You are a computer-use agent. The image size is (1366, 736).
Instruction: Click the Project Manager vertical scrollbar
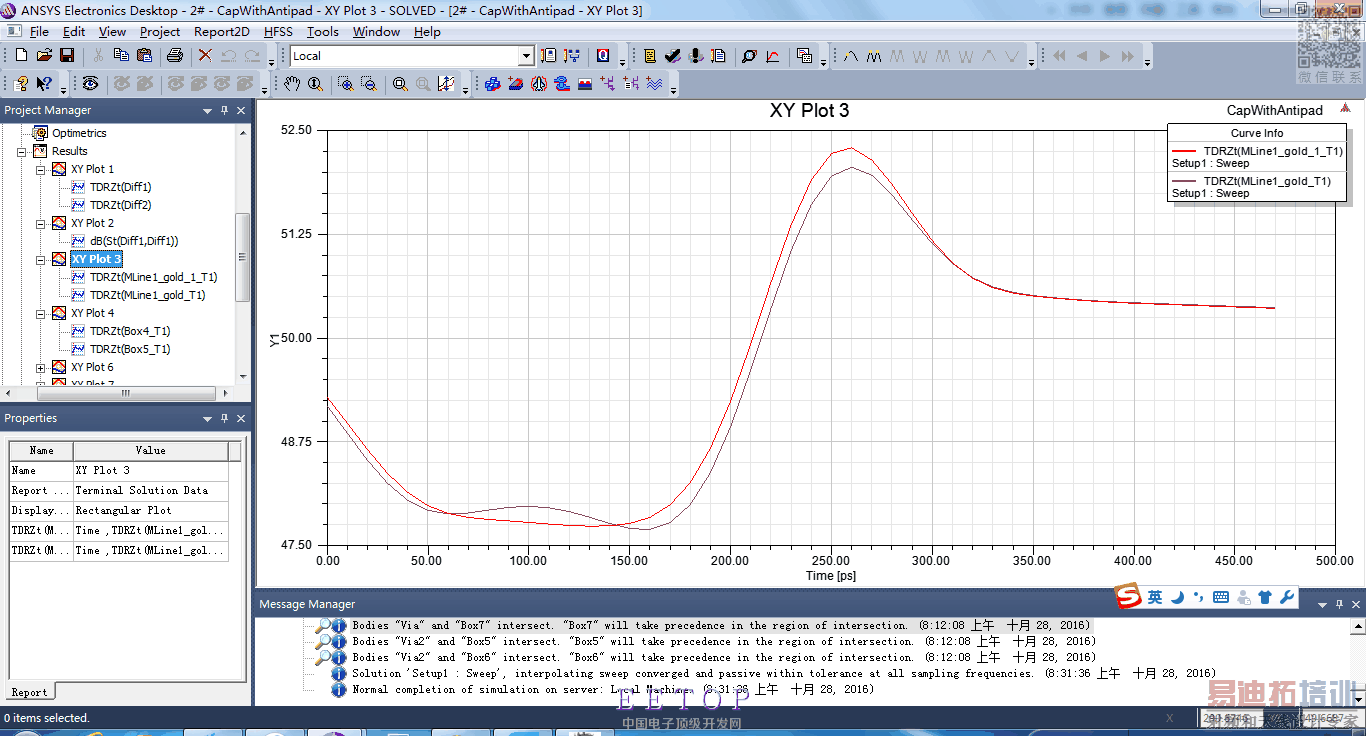[x=242, y=256]
